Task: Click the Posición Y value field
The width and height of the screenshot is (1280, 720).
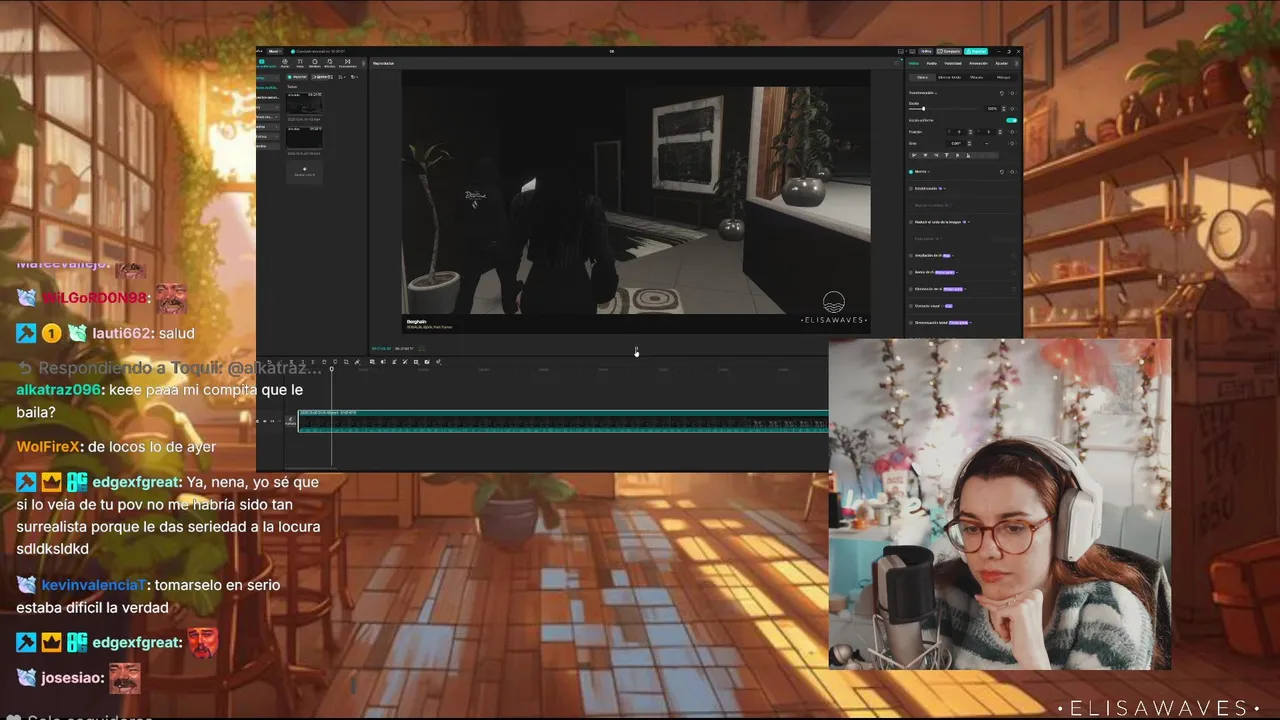Action: 988,132
